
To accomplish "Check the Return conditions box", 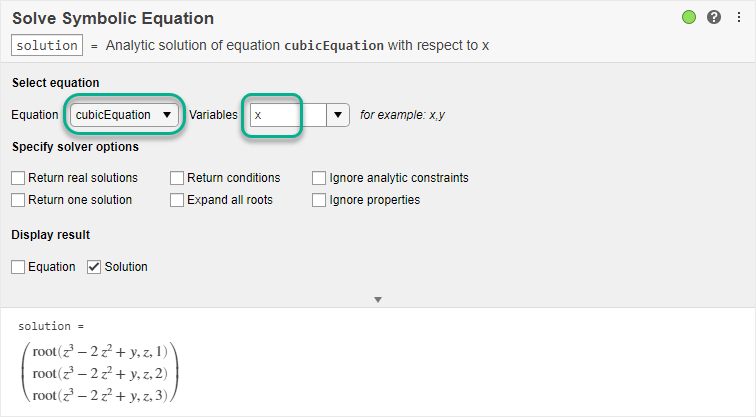I will click(x=177, y=178).
